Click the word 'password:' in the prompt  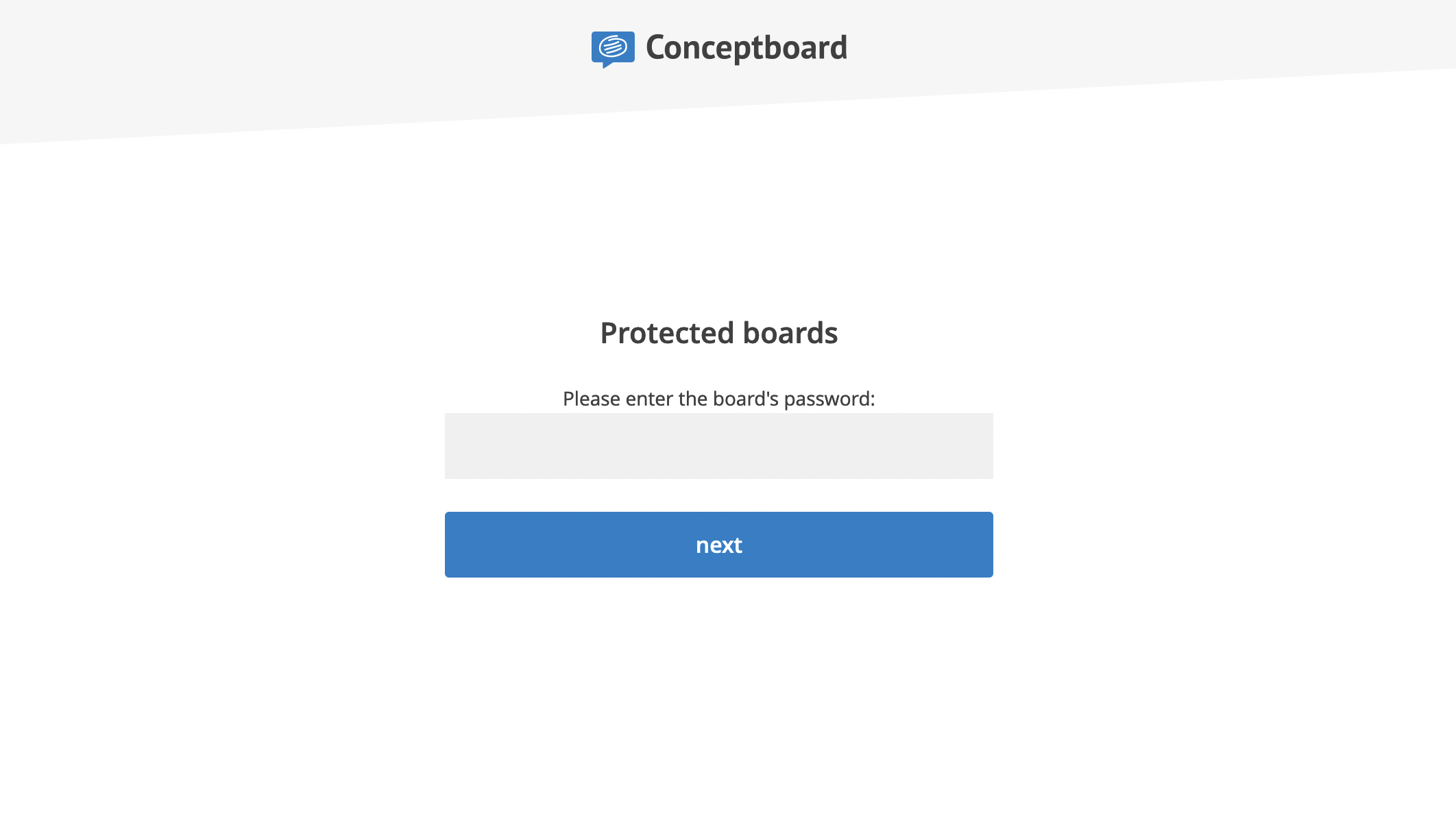pos(829,399)
